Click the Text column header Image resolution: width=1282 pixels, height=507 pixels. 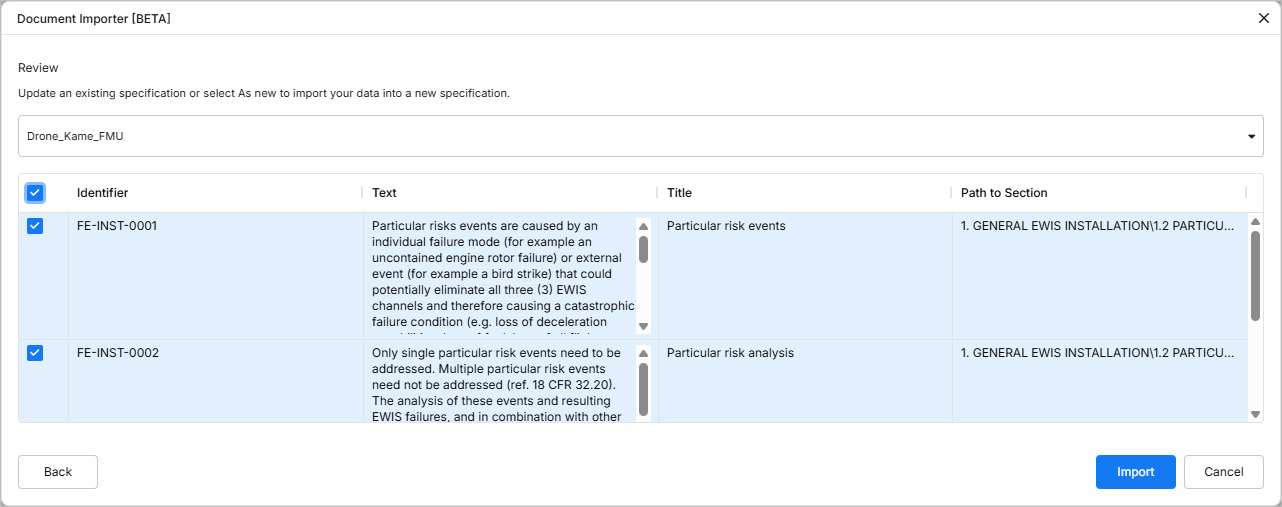385,193
